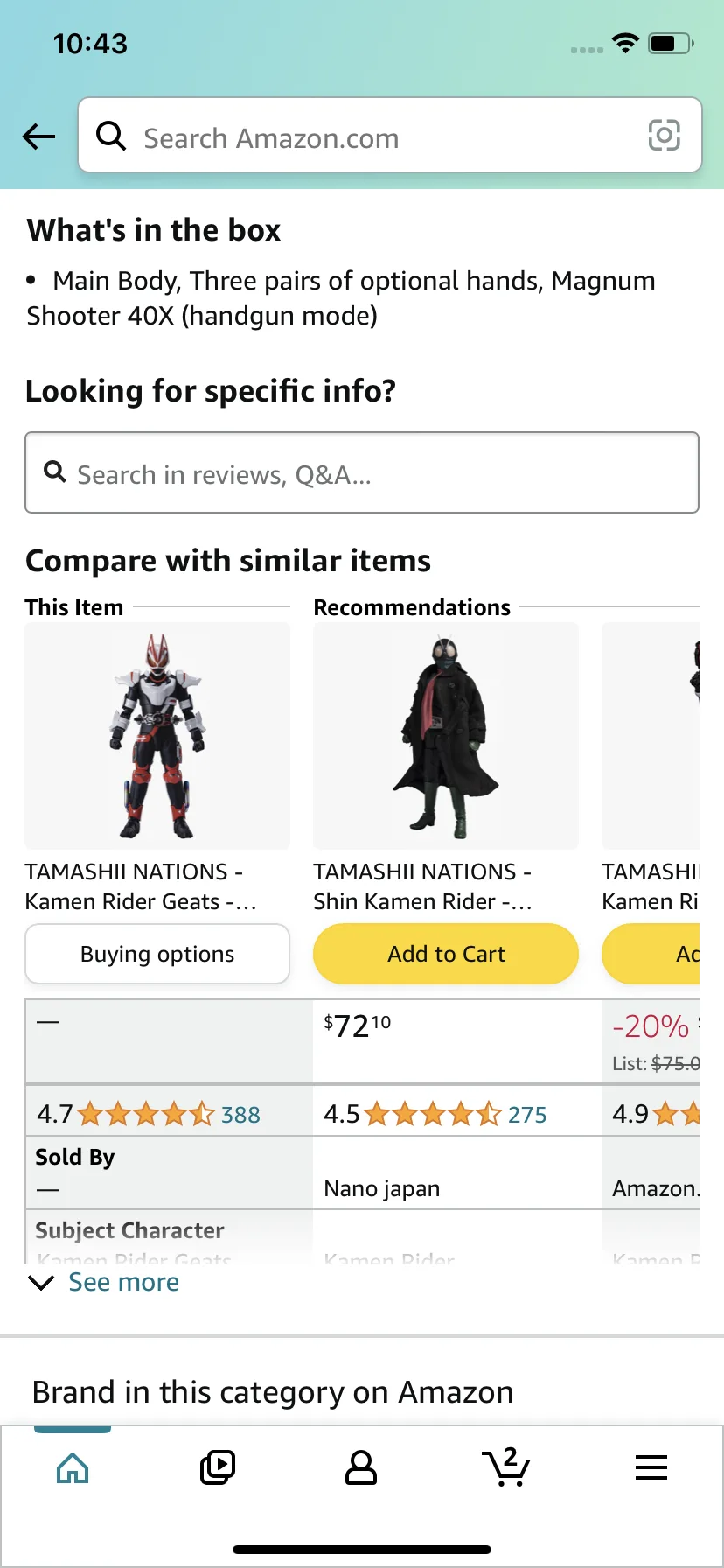Open TAMASHII NATIONS Kamen Rider Geats title
Screen dimensions: 724x1568
(x=140, y=886)
